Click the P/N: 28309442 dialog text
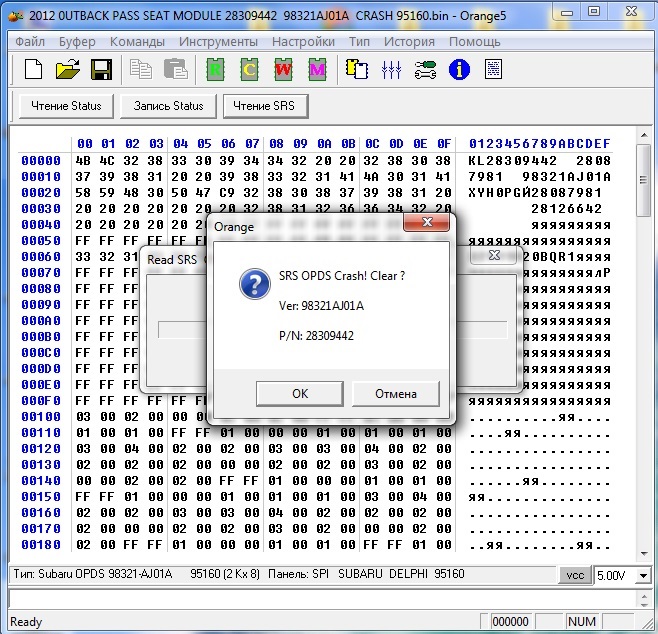The height and width of the screenshot is (634, 658). [316, 336]
